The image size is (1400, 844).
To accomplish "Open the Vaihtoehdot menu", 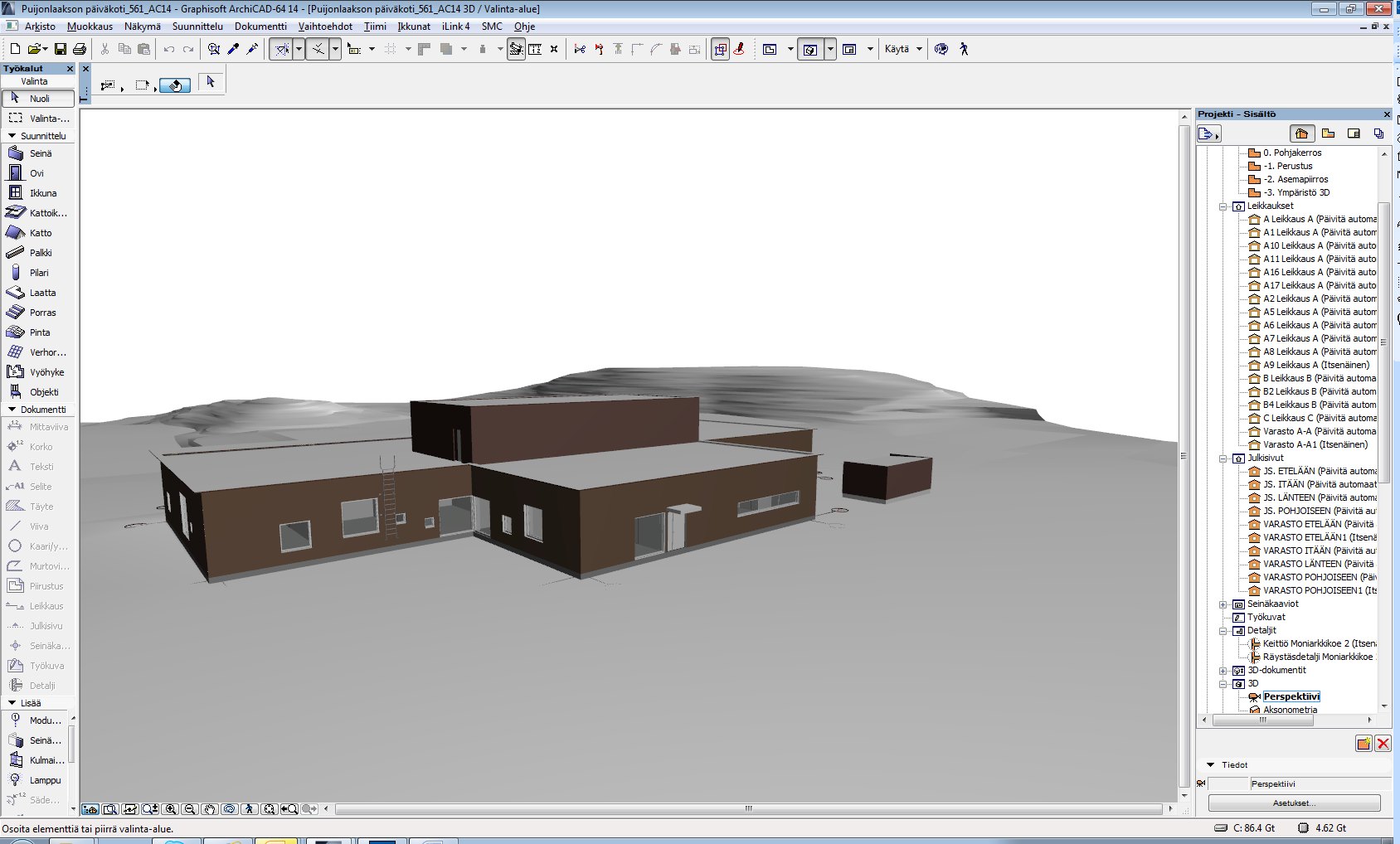I will coord(325,27).
